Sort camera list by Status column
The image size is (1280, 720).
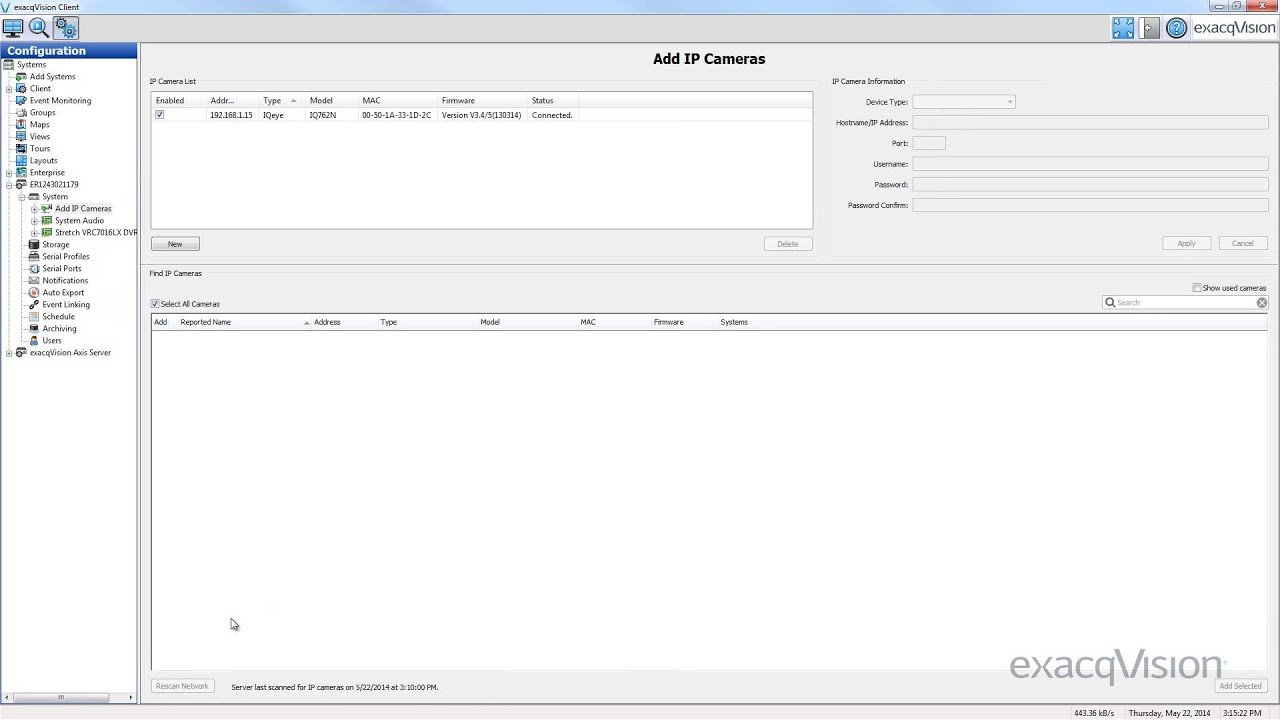(553, 101)
